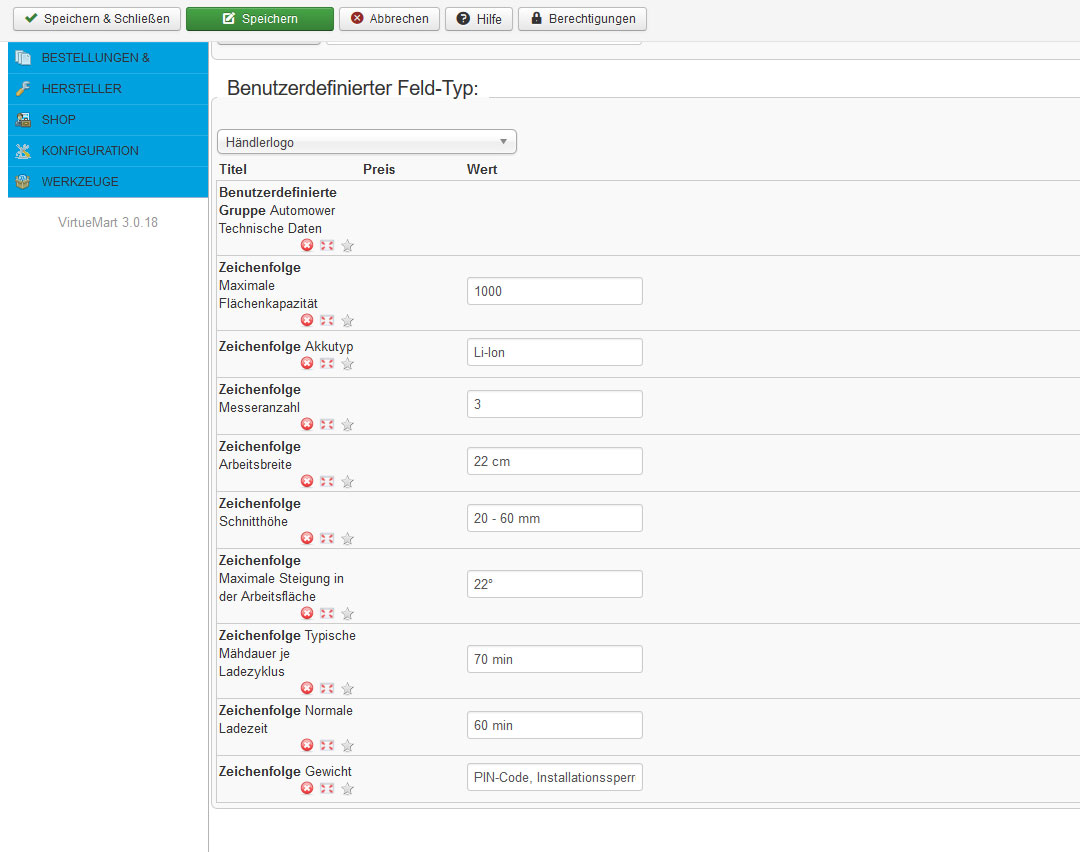Open the Händlerlogo field type dropdown
The height and width of the screenshot is (852, 1080).
click(366, 142)
